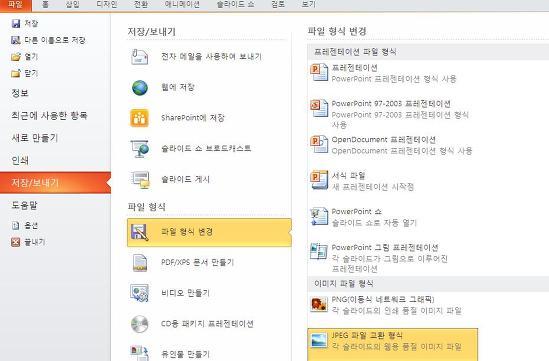Choose PDF/XPS 문서 만들기
Viewport: 549px width, 361px height.
point(209,263)
